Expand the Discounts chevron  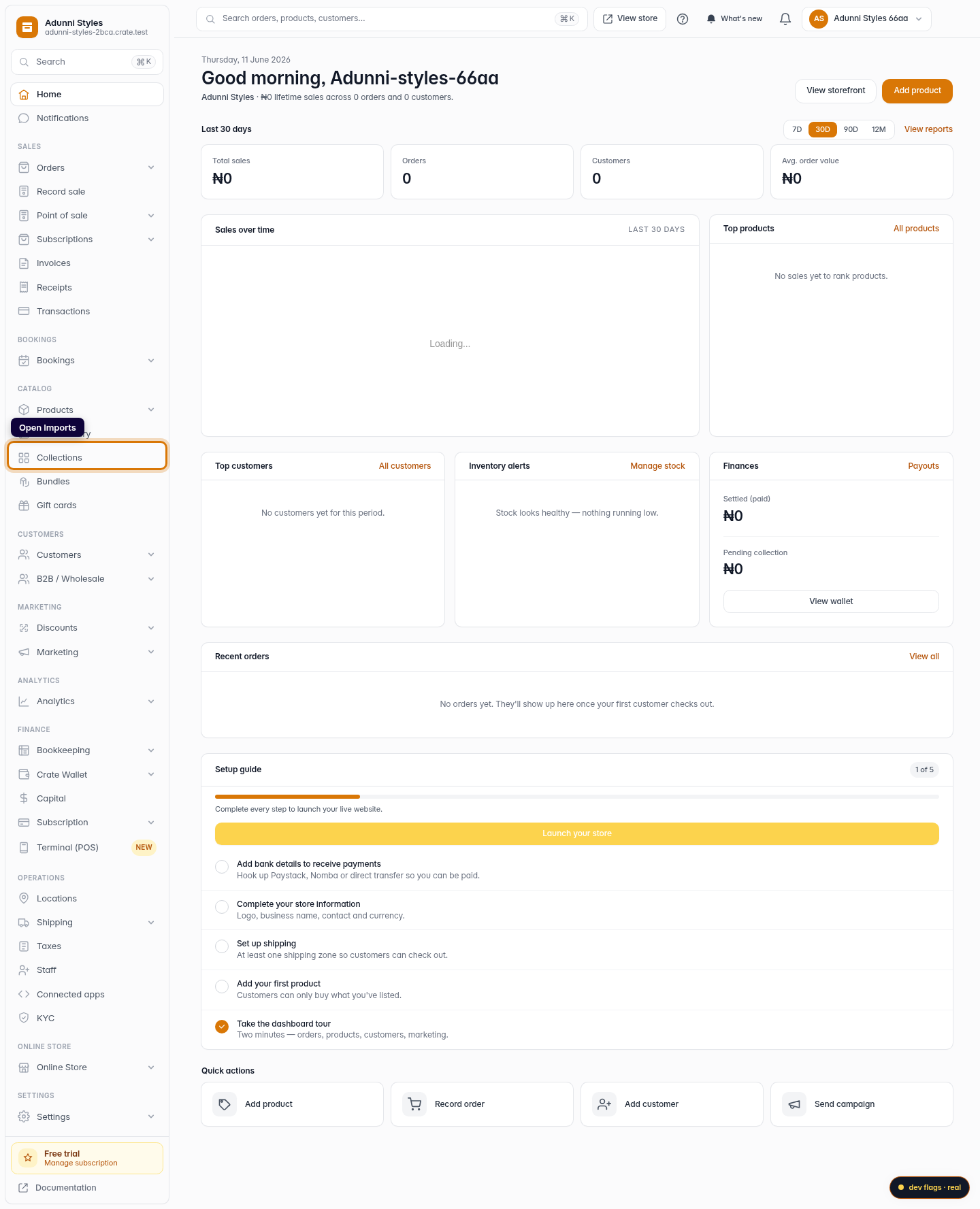tap(151, 628)
